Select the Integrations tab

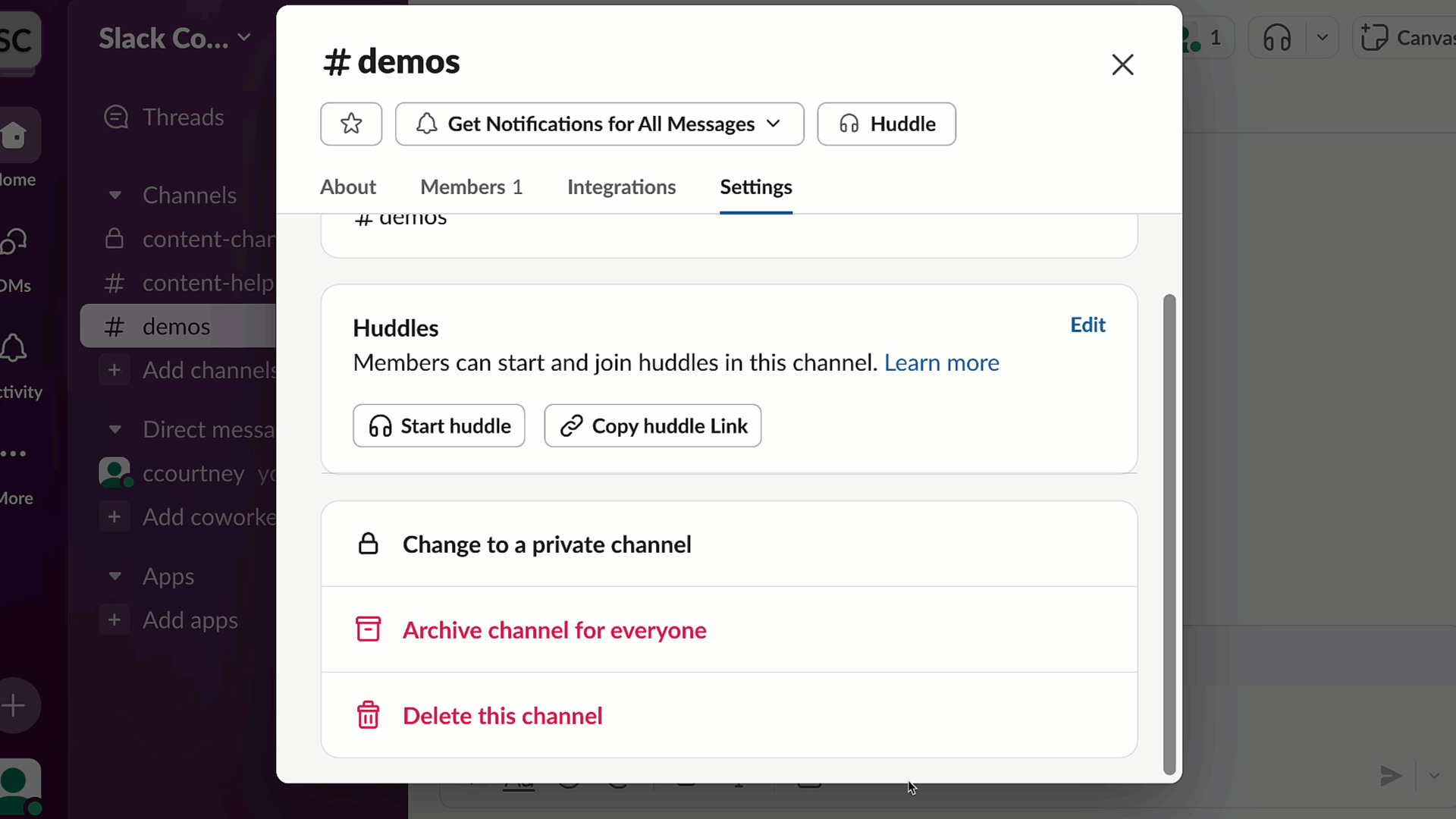coord(622,187)
